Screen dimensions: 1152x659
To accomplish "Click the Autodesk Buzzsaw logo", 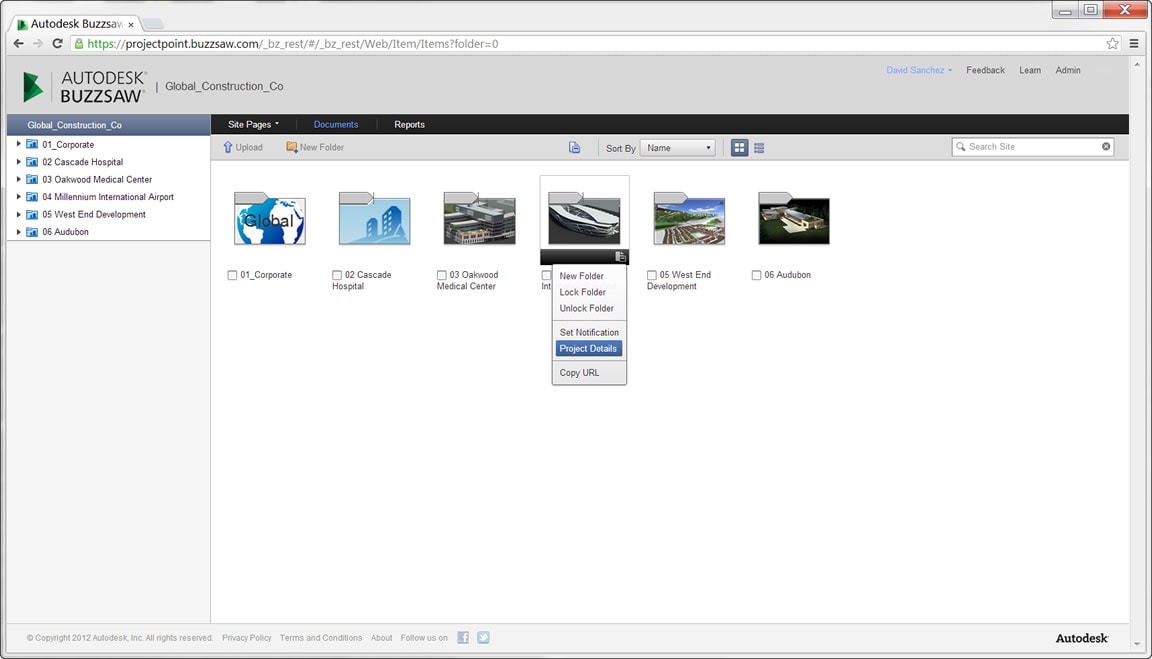I will (82, 87).
